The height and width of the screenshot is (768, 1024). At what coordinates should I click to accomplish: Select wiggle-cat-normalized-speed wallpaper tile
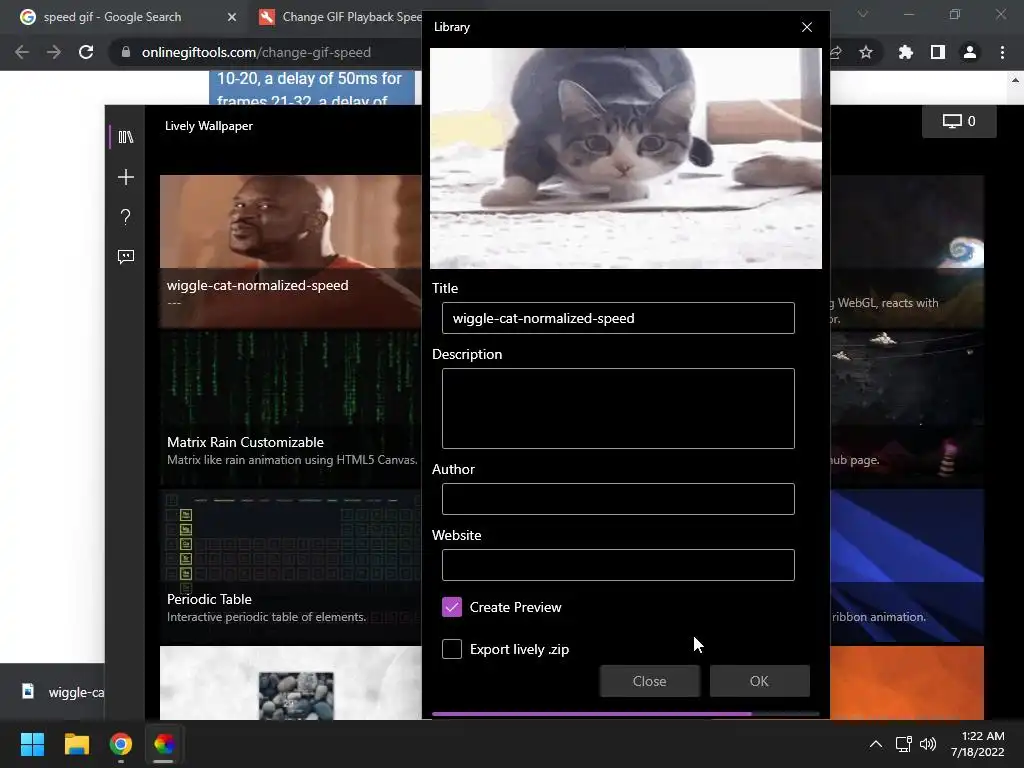[x=291, y=251]
